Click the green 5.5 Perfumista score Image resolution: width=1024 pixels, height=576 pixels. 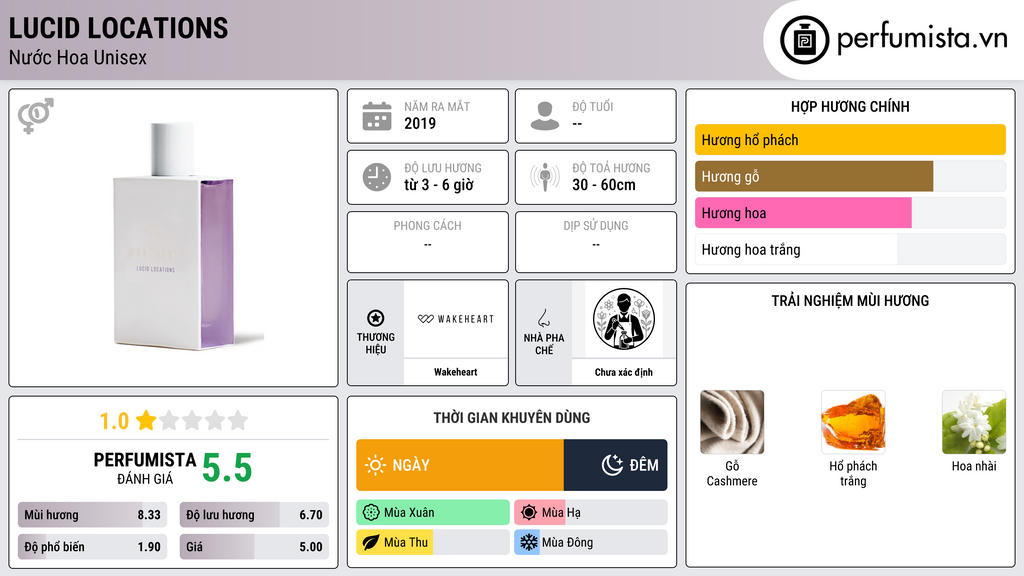tap(227, 468)
